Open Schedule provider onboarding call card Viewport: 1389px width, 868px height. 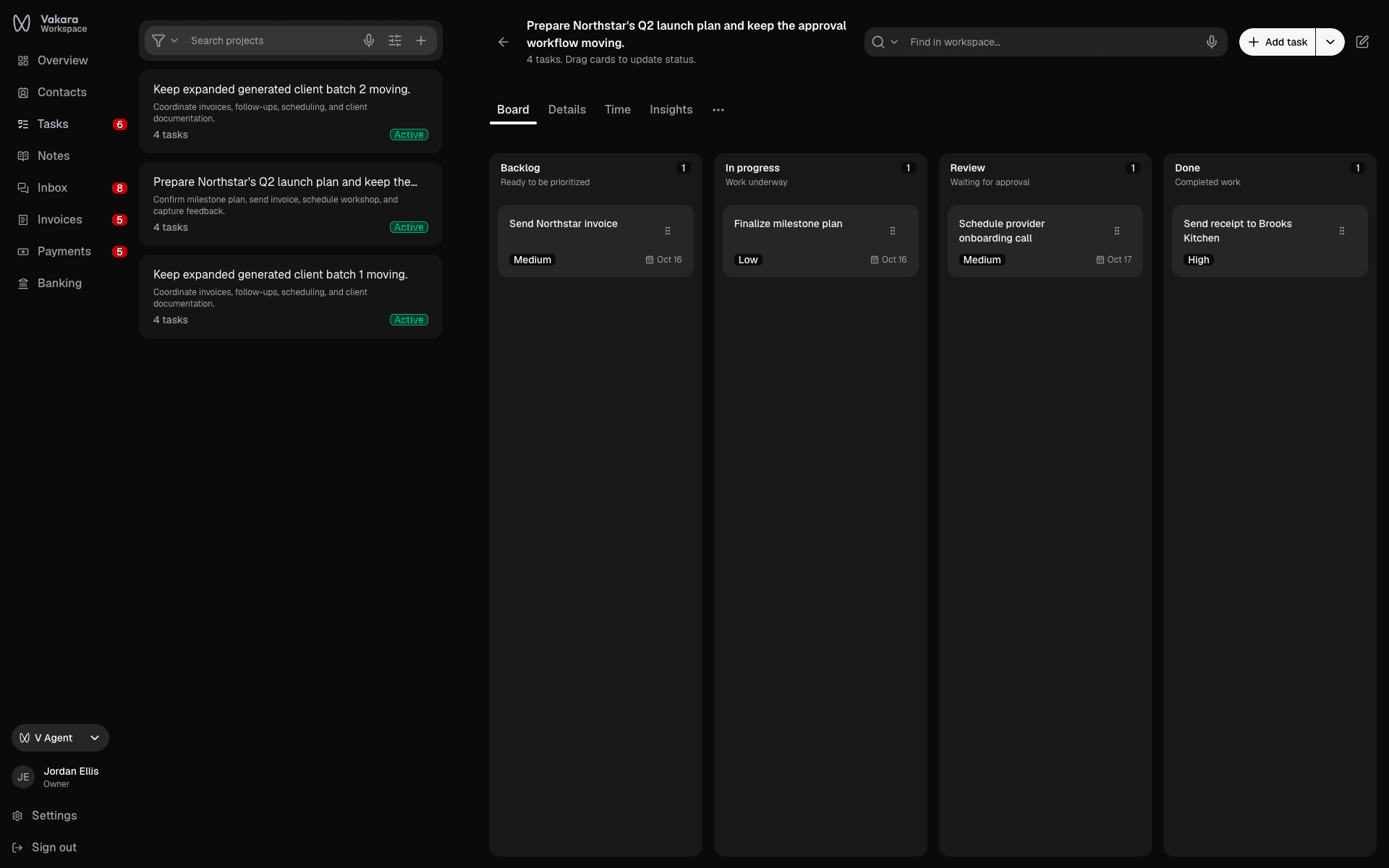pyautogui.click(x=1045, y=241)
